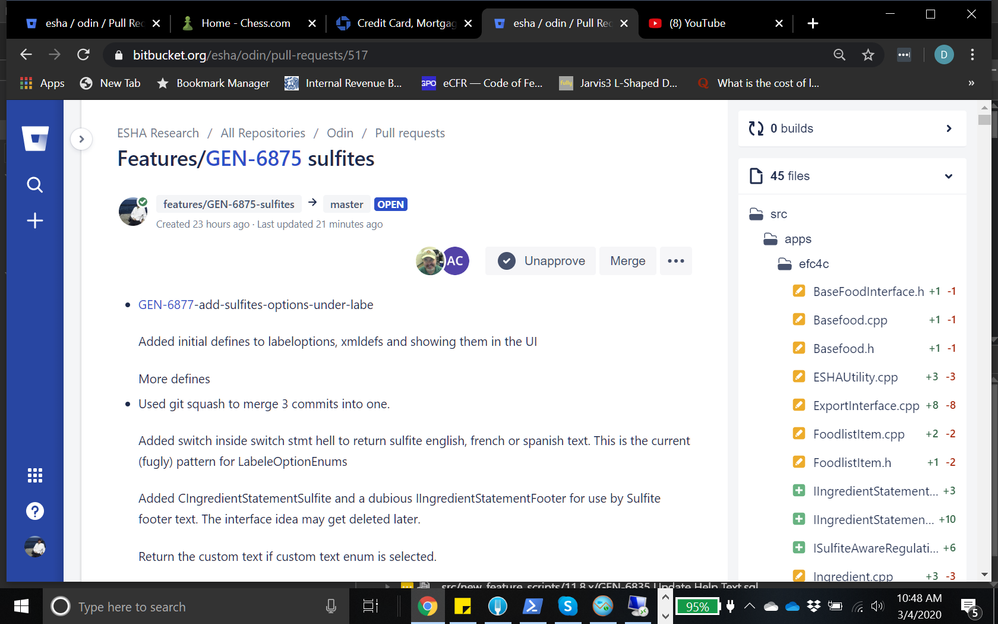Switch to the (8) YouTube tab
The image size is (998, 624).
click(x=715, y=24)
